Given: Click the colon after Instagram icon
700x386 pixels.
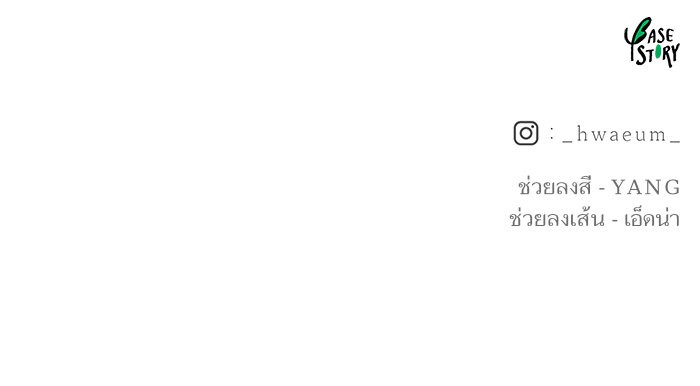Looking at the screenshot, I should tap(552, 133).
